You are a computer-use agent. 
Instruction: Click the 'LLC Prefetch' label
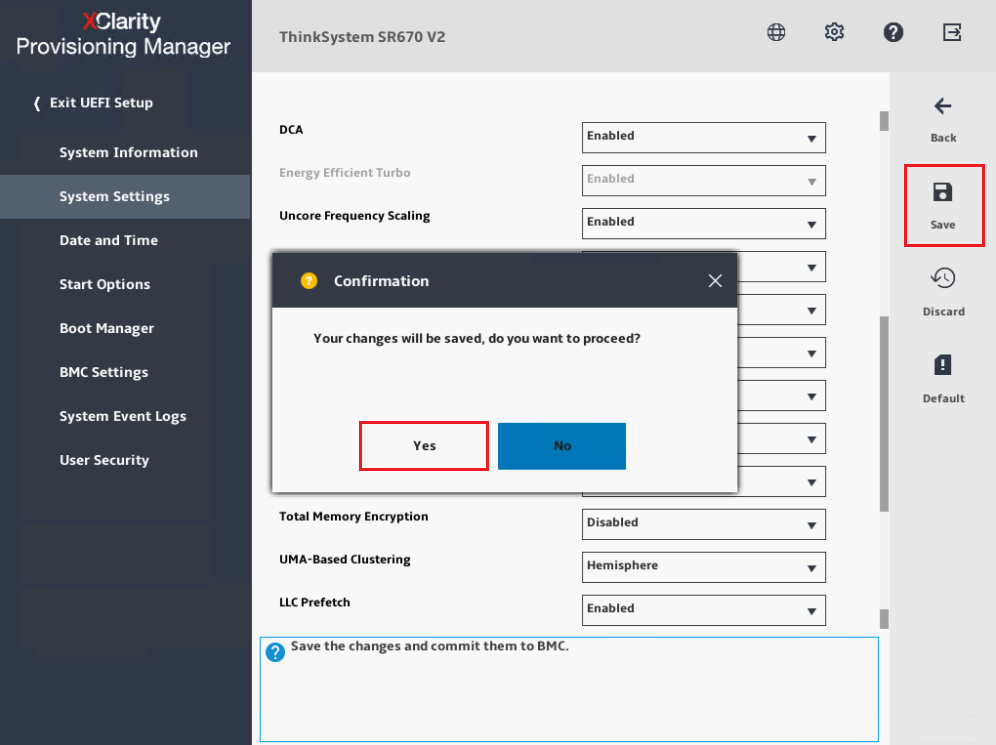[x=314, y=602]
